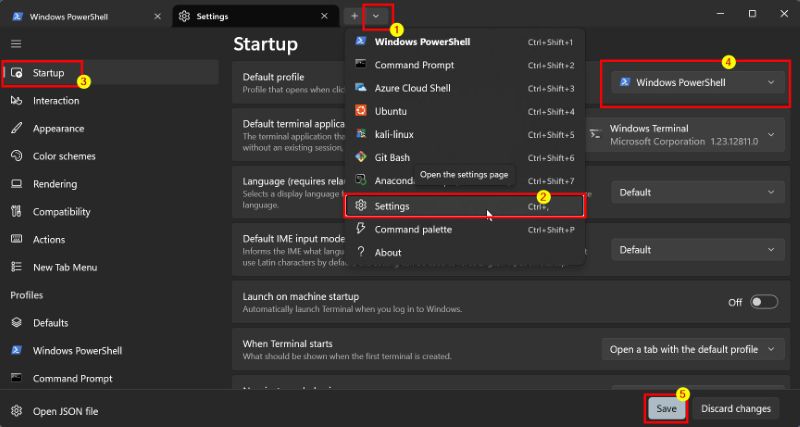Open the Rendering settings page in sidebar

tap(55, 184)
